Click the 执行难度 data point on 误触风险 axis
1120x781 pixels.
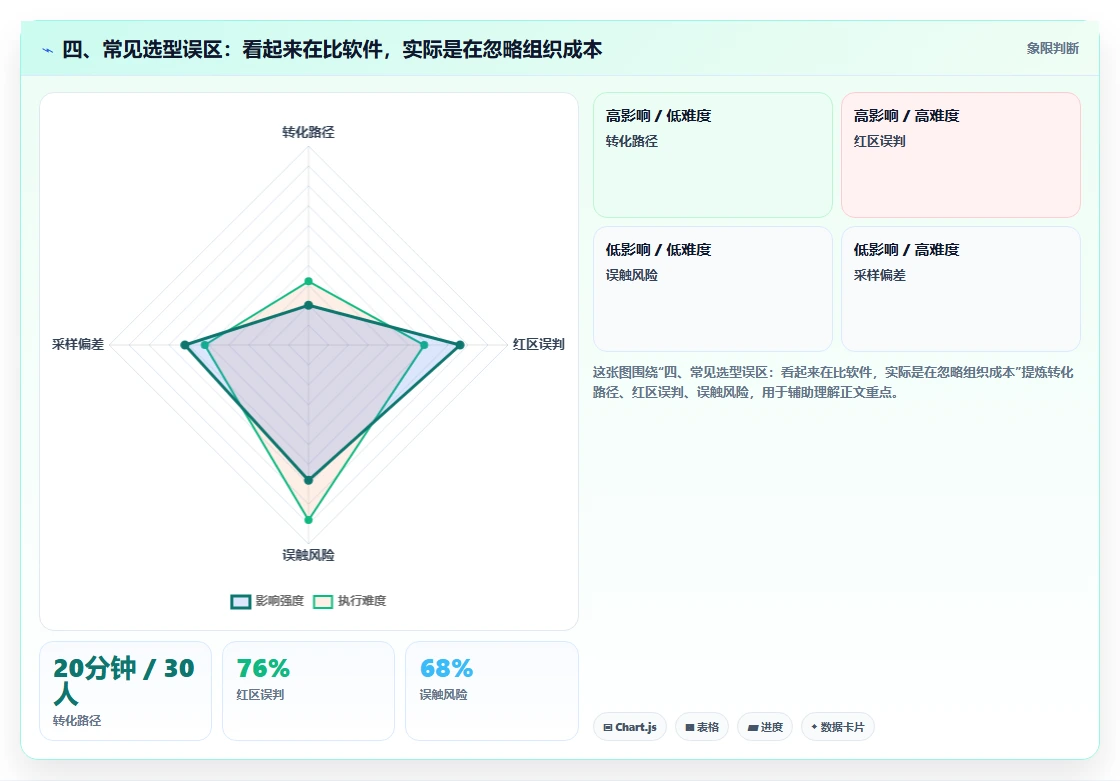coord(309,519)
